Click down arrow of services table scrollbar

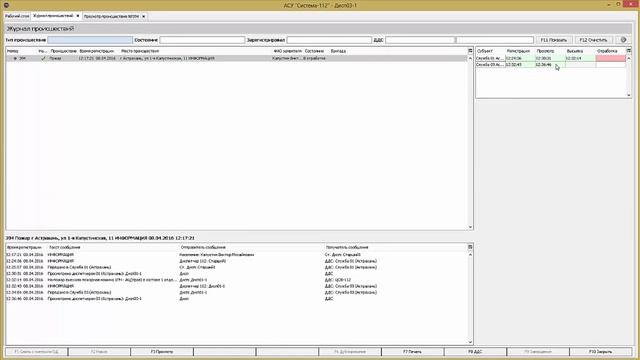[629, 95]
